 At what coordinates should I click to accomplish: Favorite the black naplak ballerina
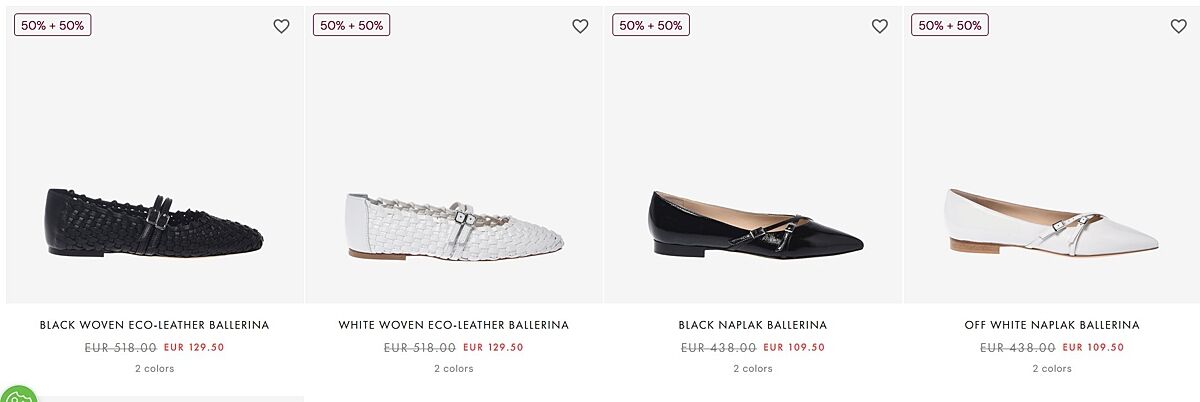[879, 26]
